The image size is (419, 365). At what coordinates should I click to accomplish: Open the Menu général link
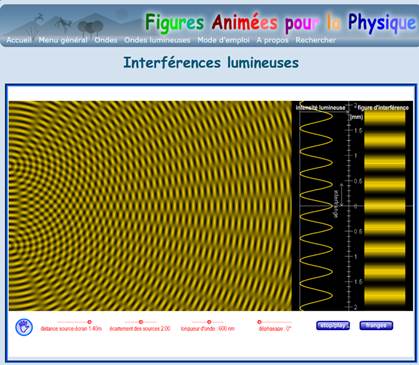[63, 40]
